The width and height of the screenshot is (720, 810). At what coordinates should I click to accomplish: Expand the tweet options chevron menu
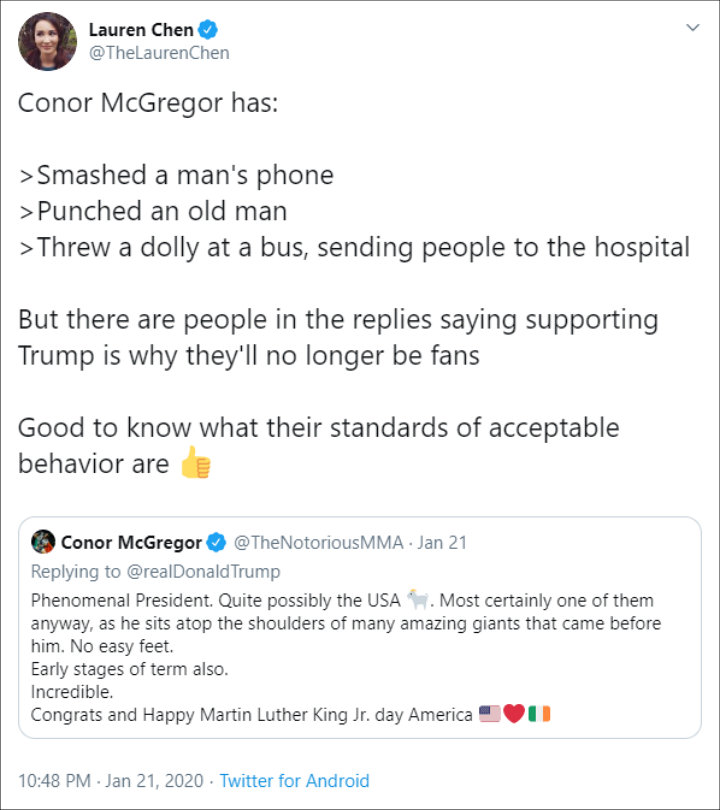coord(693,27)
